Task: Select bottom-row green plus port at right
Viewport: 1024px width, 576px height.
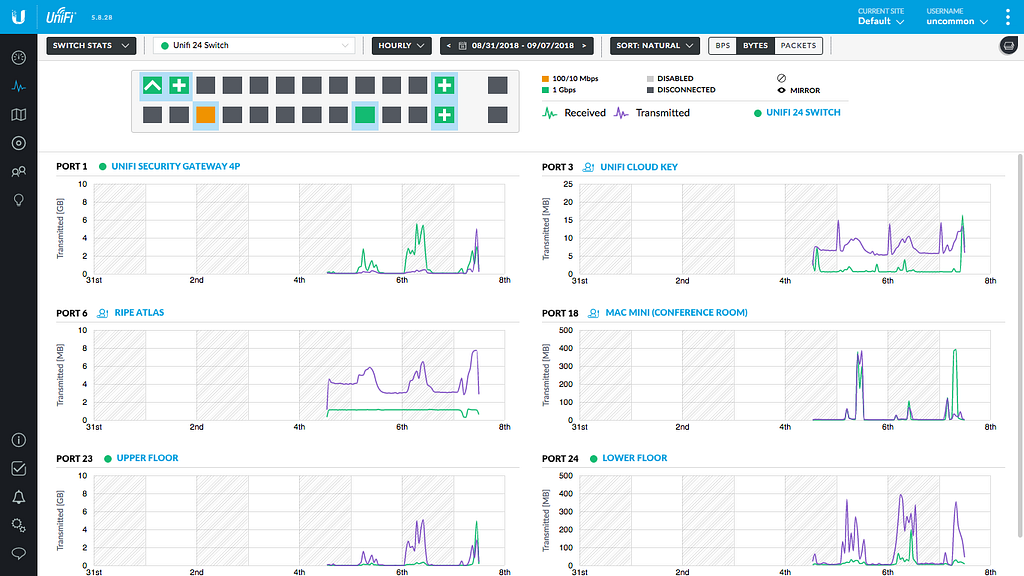Action: (x=445, y=115)
